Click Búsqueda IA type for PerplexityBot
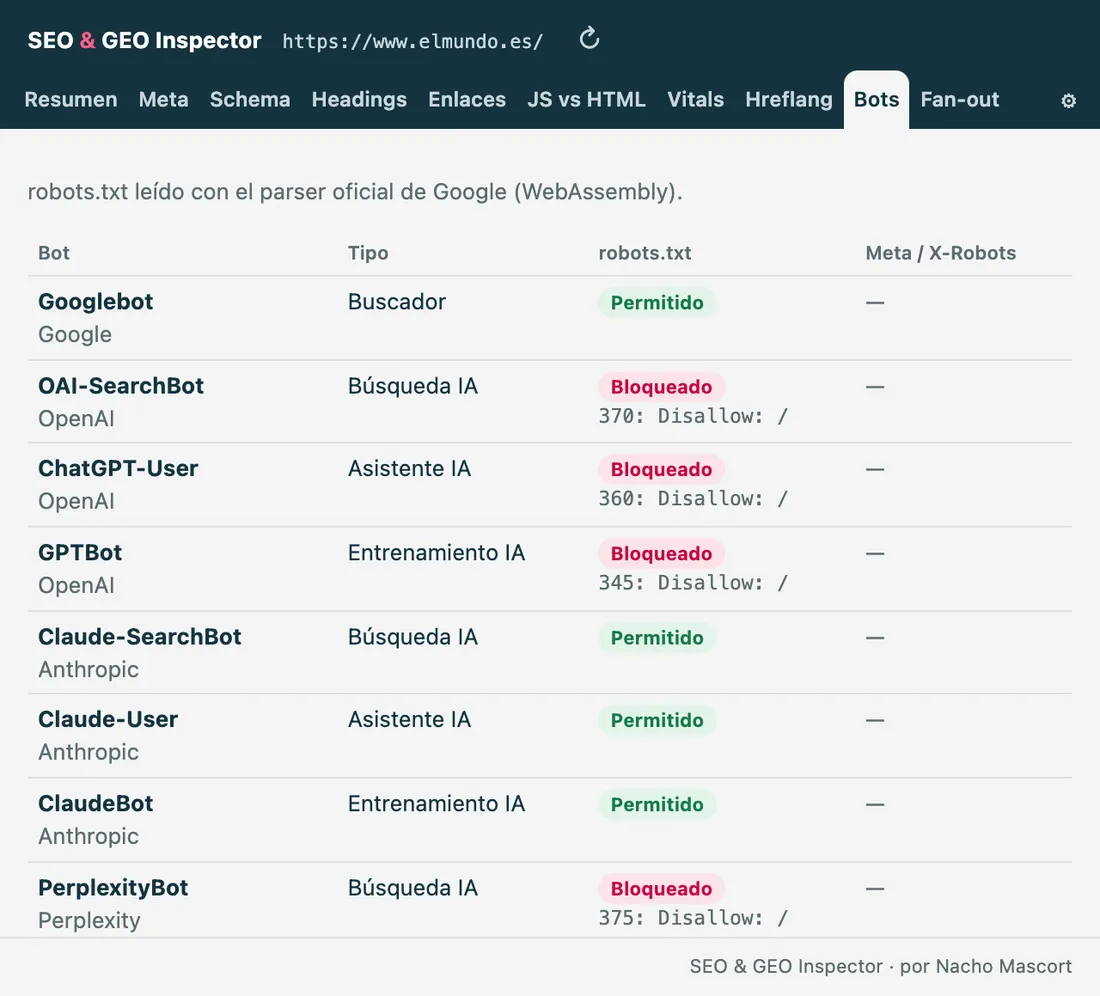This screenshot has width=1100, height=996. (412, 888)
